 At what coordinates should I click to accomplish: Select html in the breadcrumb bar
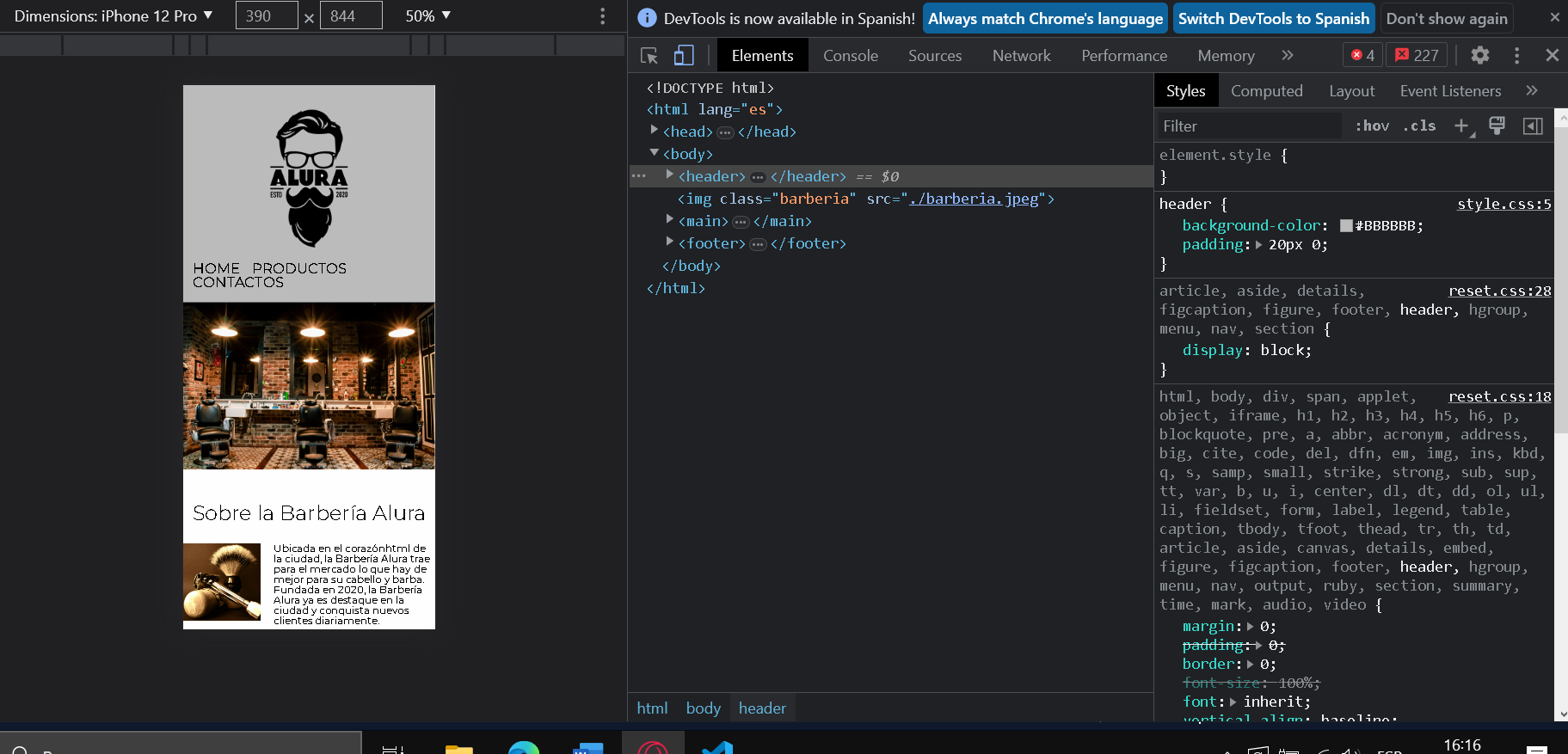coord(652,708)
